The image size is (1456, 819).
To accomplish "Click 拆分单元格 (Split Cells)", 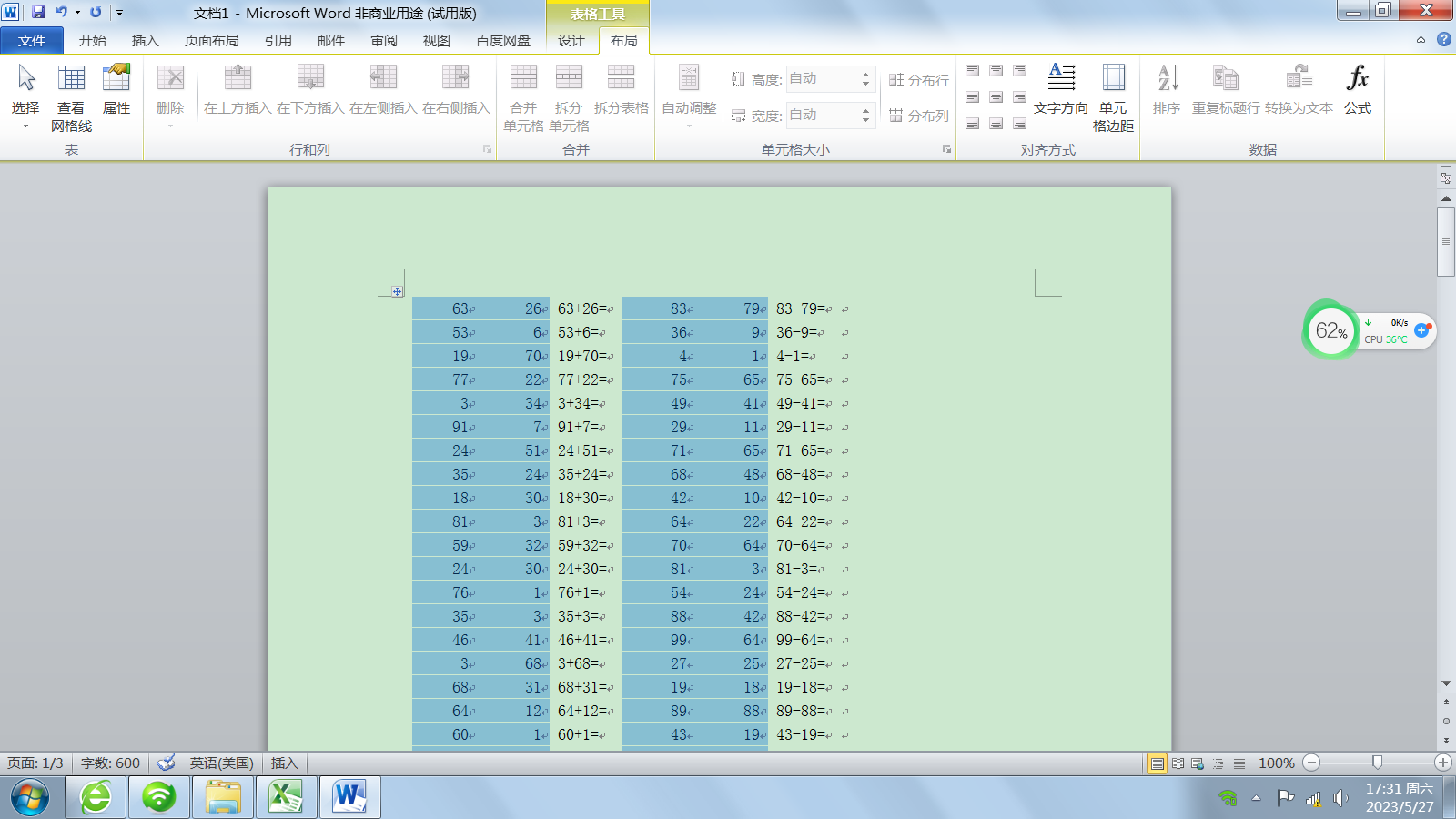I will pos(569,98).
